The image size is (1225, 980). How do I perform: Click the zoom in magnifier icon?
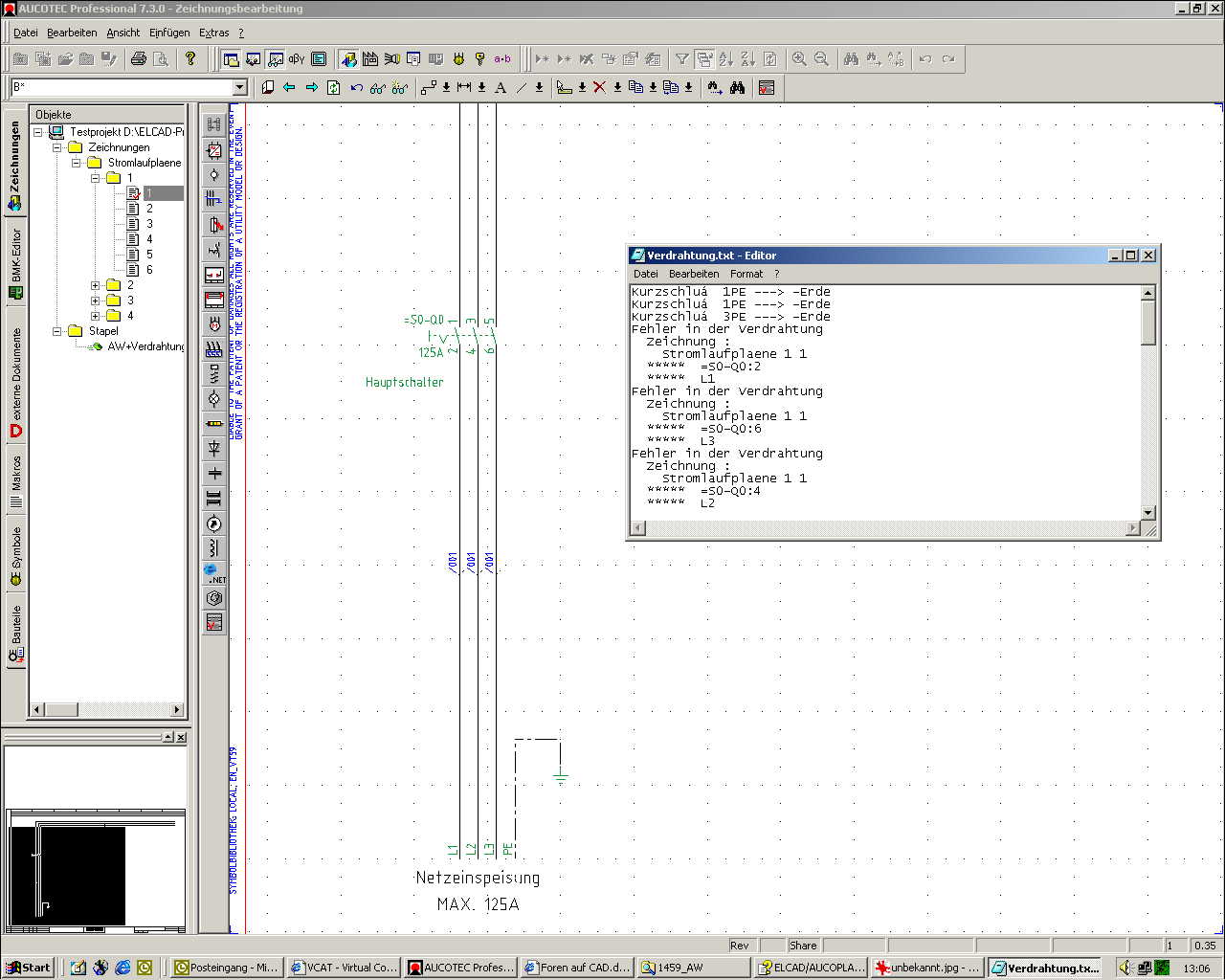799,59
